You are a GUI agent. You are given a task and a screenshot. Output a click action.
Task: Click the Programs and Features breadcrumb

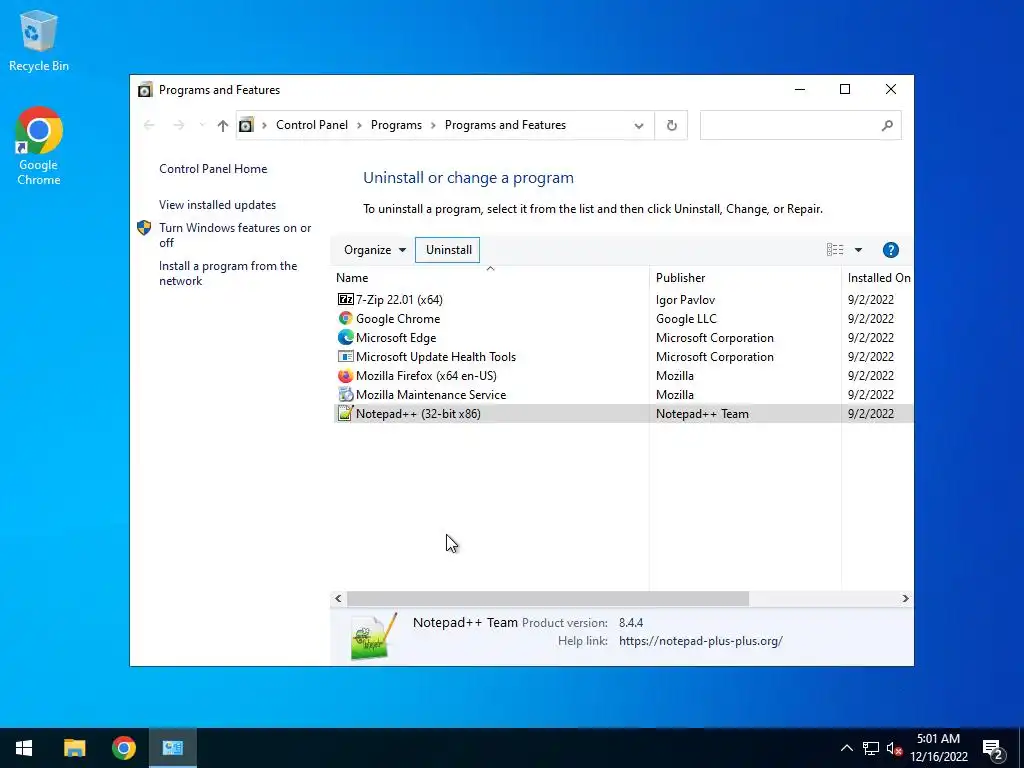[x=505, y=125]
